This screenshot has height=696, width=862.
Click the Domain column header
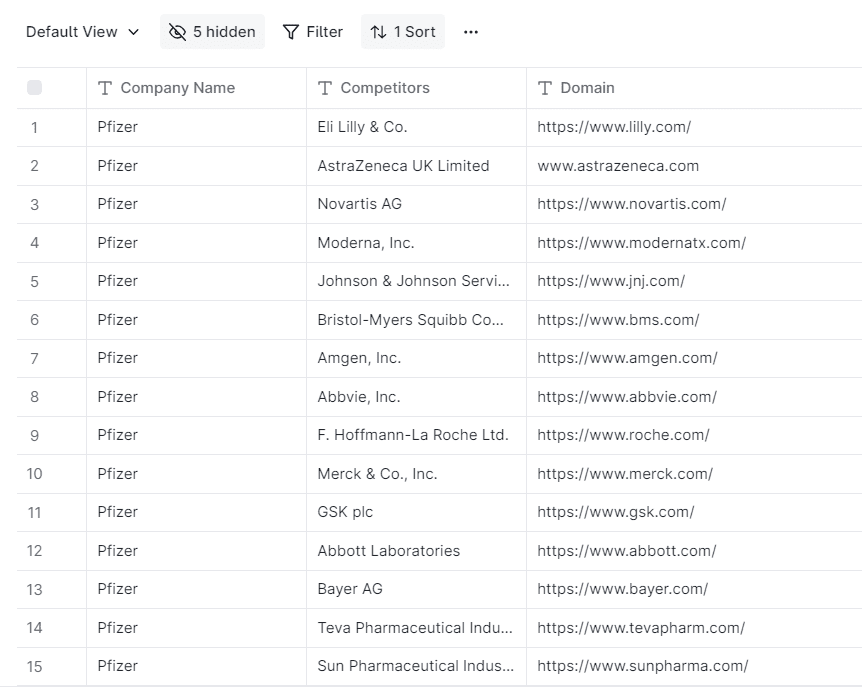pyautogui.click(x=694, y=88)
